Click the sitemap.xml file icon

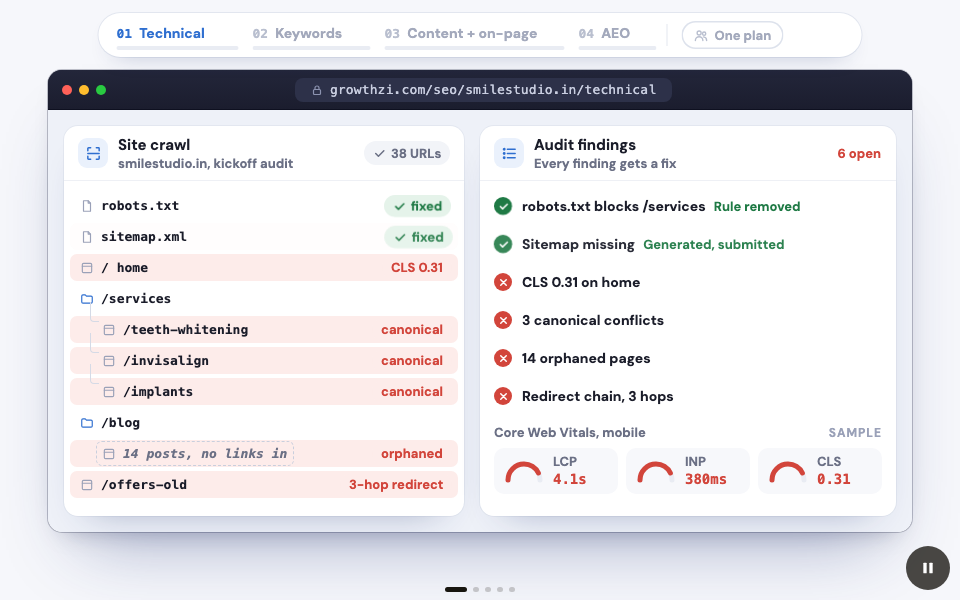[87, 237]
